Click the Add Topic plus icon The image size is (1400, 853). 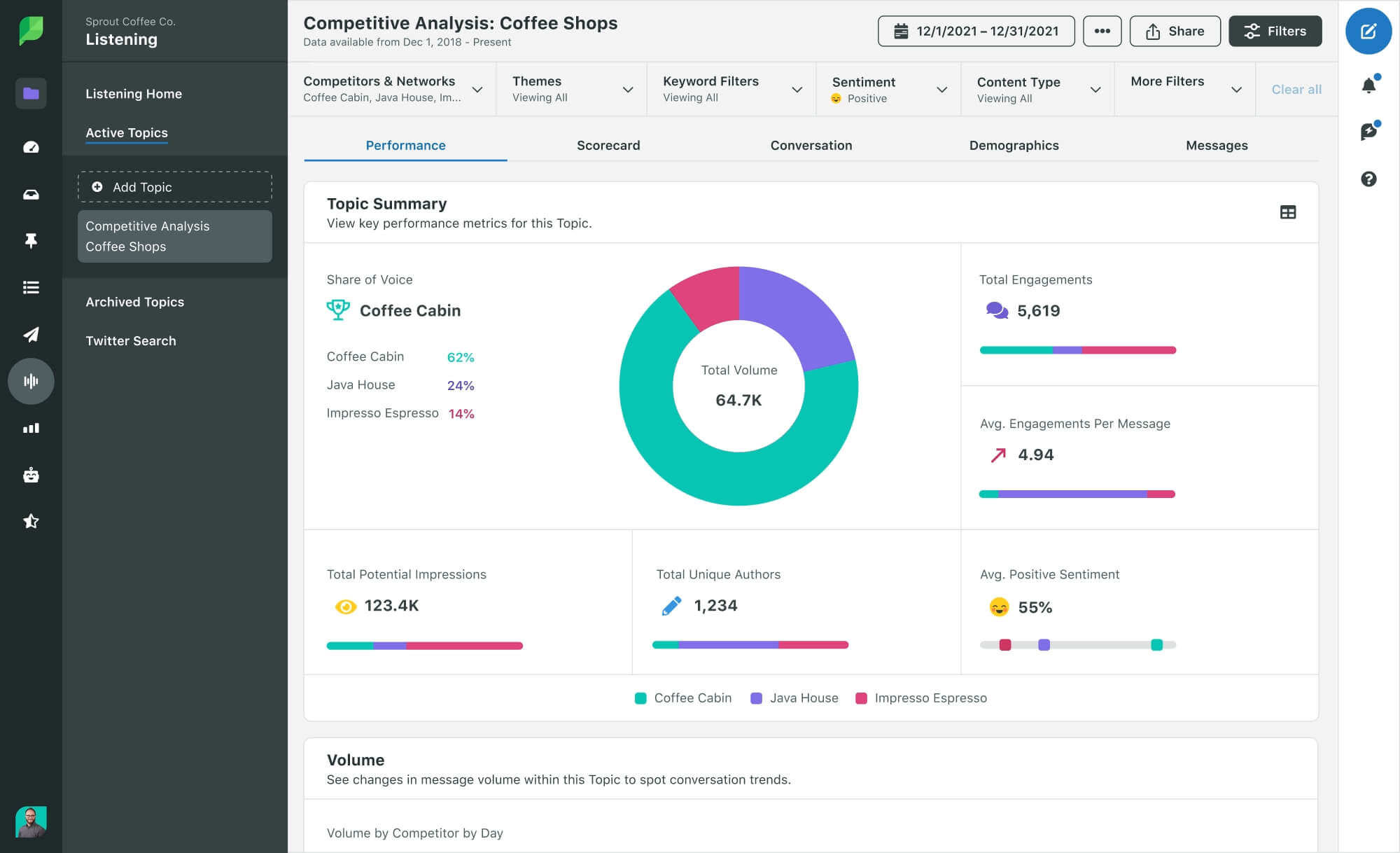click(97, 187)
